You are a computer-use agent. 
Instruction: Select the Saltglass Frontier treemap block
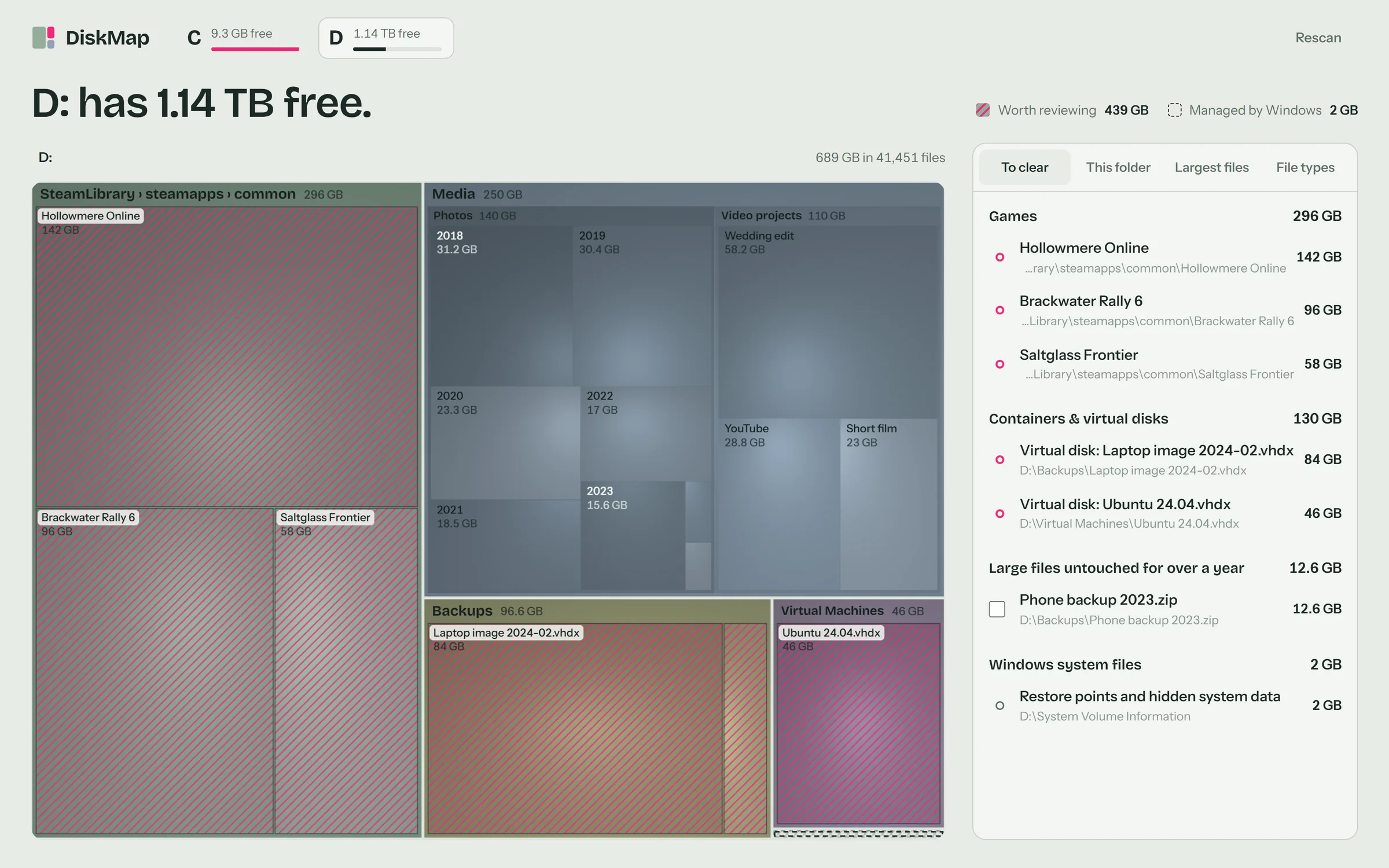(346, 671)
